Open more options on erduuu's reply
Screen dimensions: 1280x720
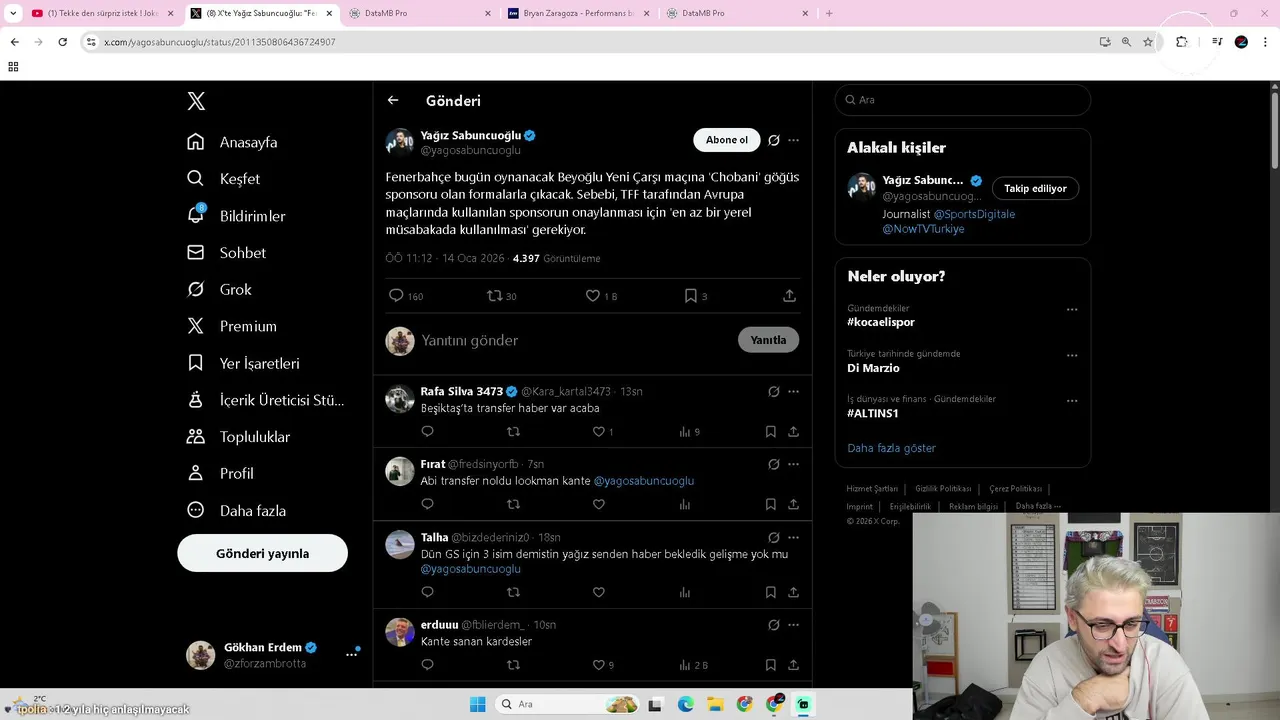click(x=793, y=624)
